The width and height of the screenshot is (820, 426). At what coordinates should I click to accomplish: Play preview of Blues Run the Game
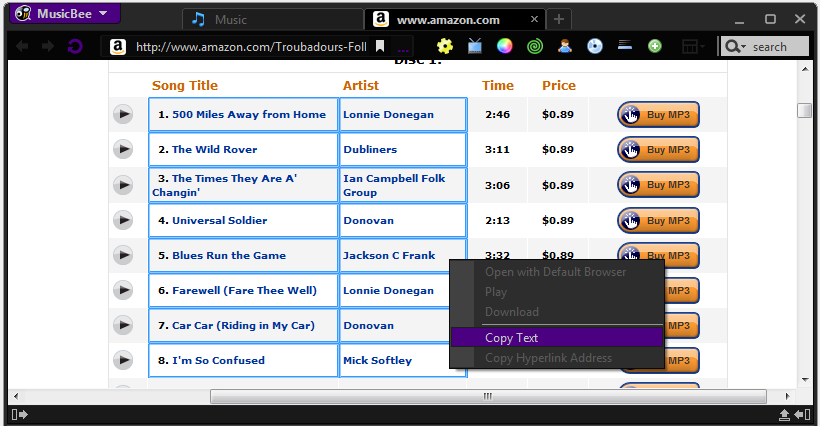coord(123,255)
